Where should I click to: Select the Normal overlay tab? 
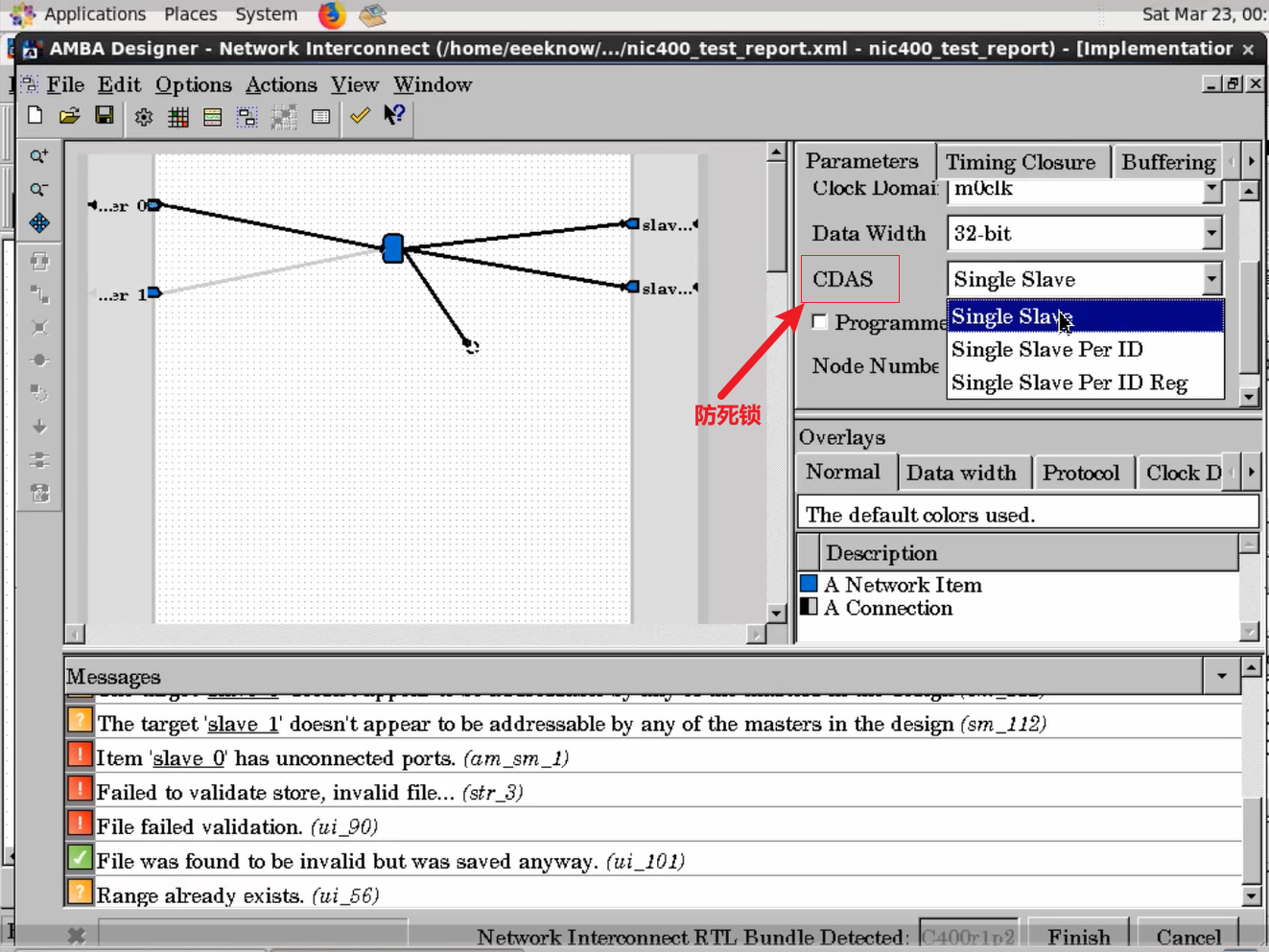pos(843,472)
